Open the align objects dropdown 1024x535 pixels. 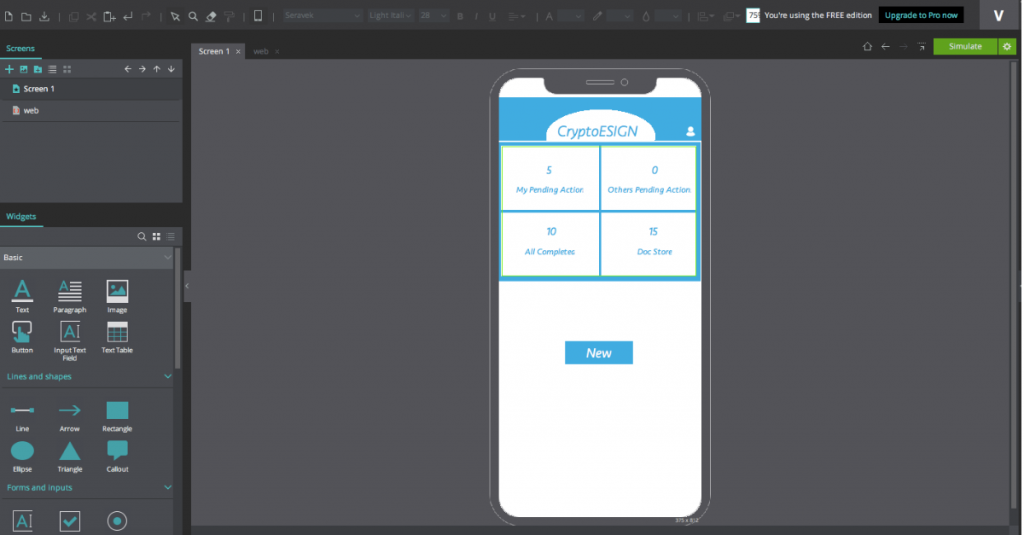[705, 16]
